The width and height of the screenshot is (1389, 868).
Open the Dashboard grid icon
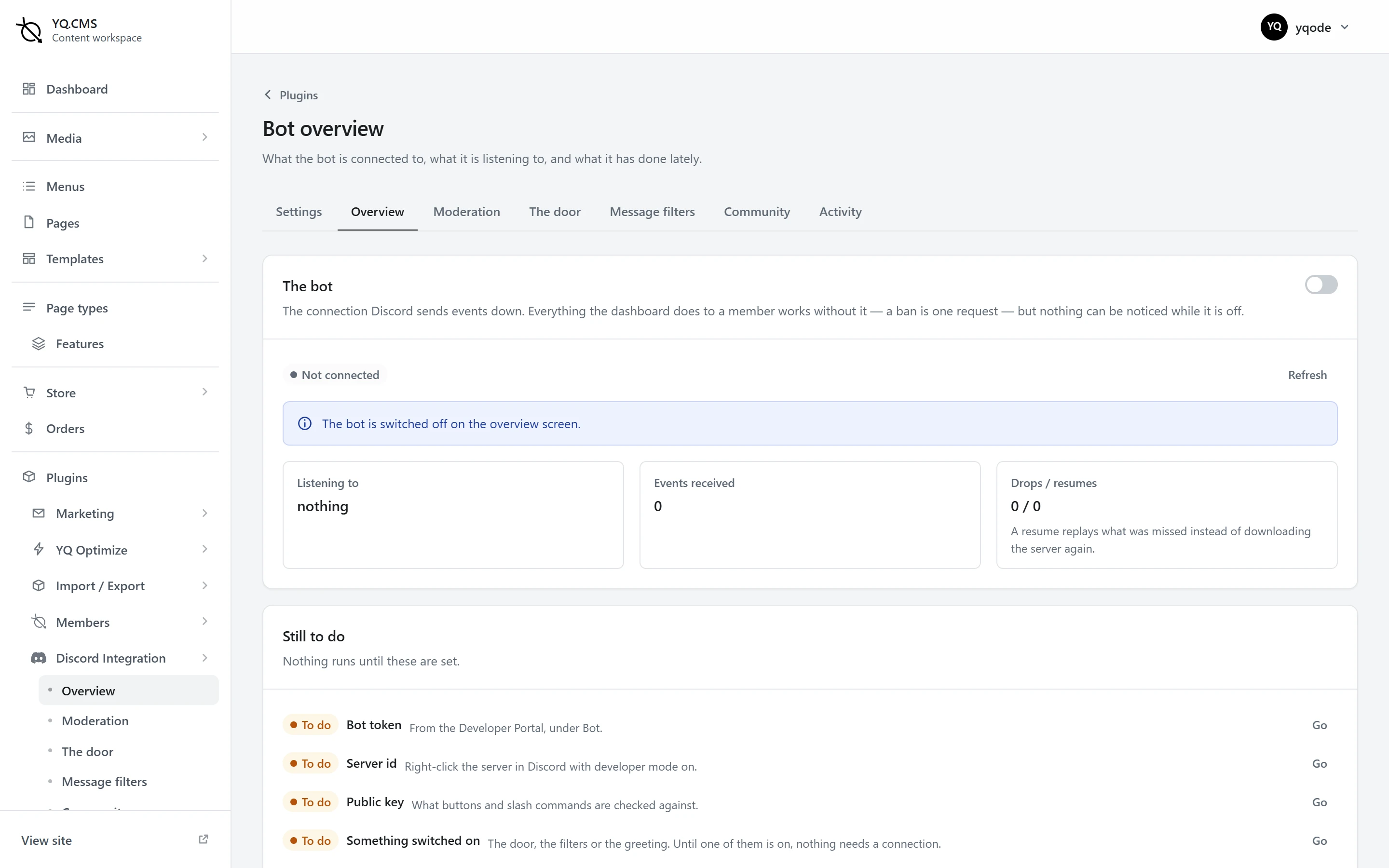pyautogui.click(x=29, y=88)
